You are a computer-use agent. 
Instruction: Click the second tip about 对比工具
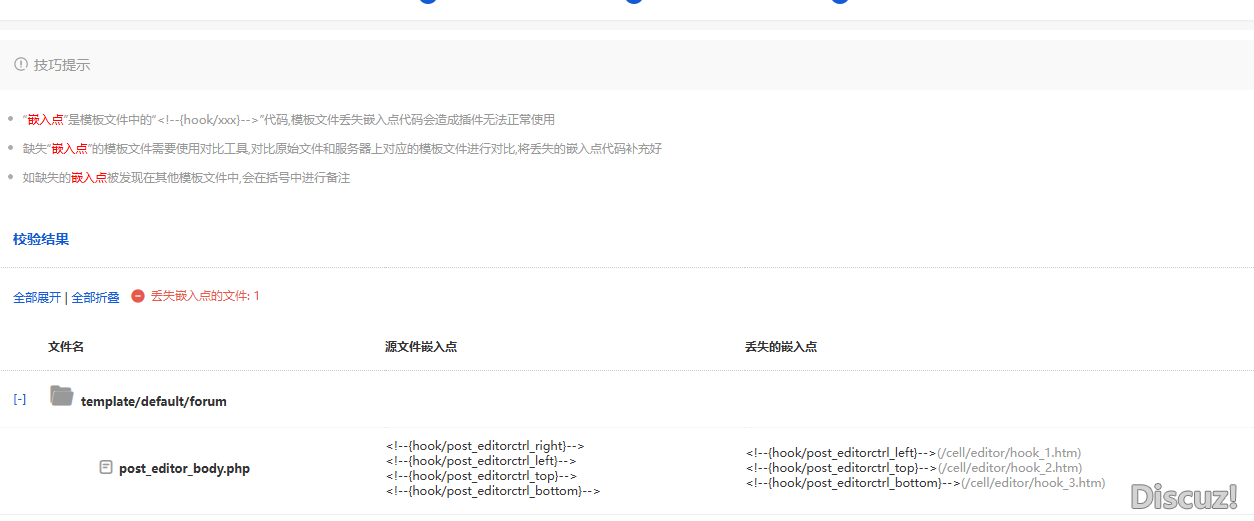tap(342, 149)
